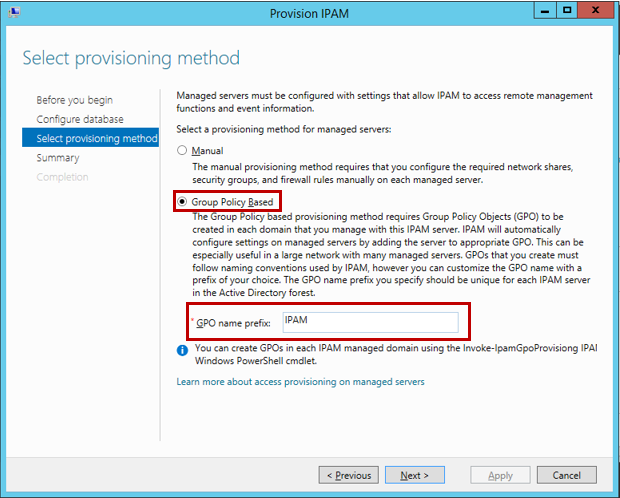620x498 pixels.
Task: Close the Provision IPAM wizard
Action: click(x=598, y=11)
